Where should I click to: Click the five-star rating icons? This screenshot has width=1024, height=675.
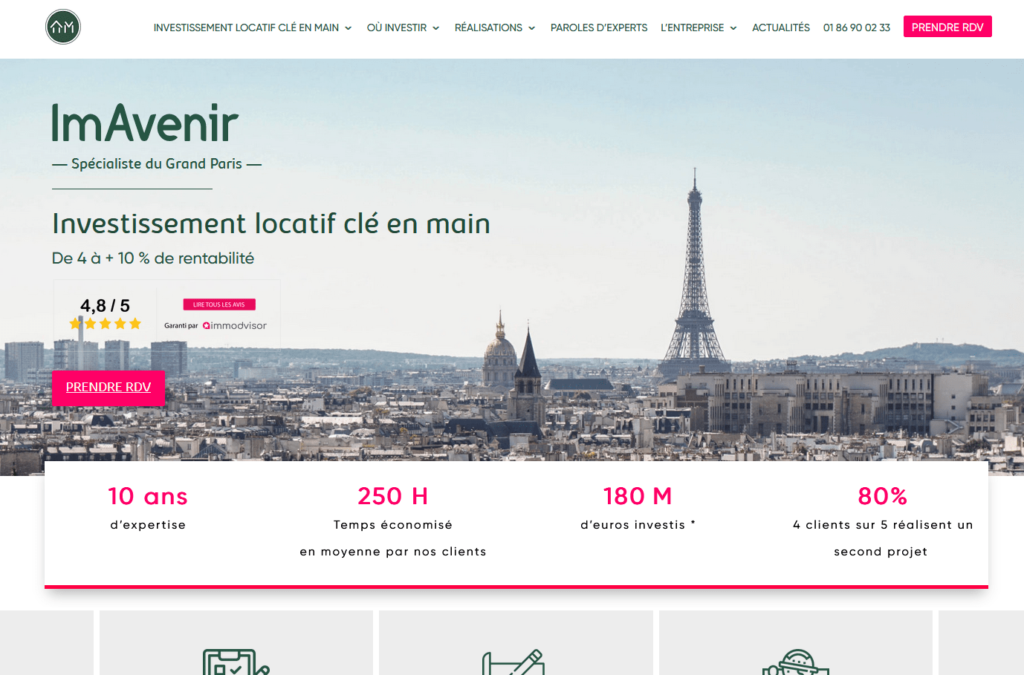tap(105, 323)
